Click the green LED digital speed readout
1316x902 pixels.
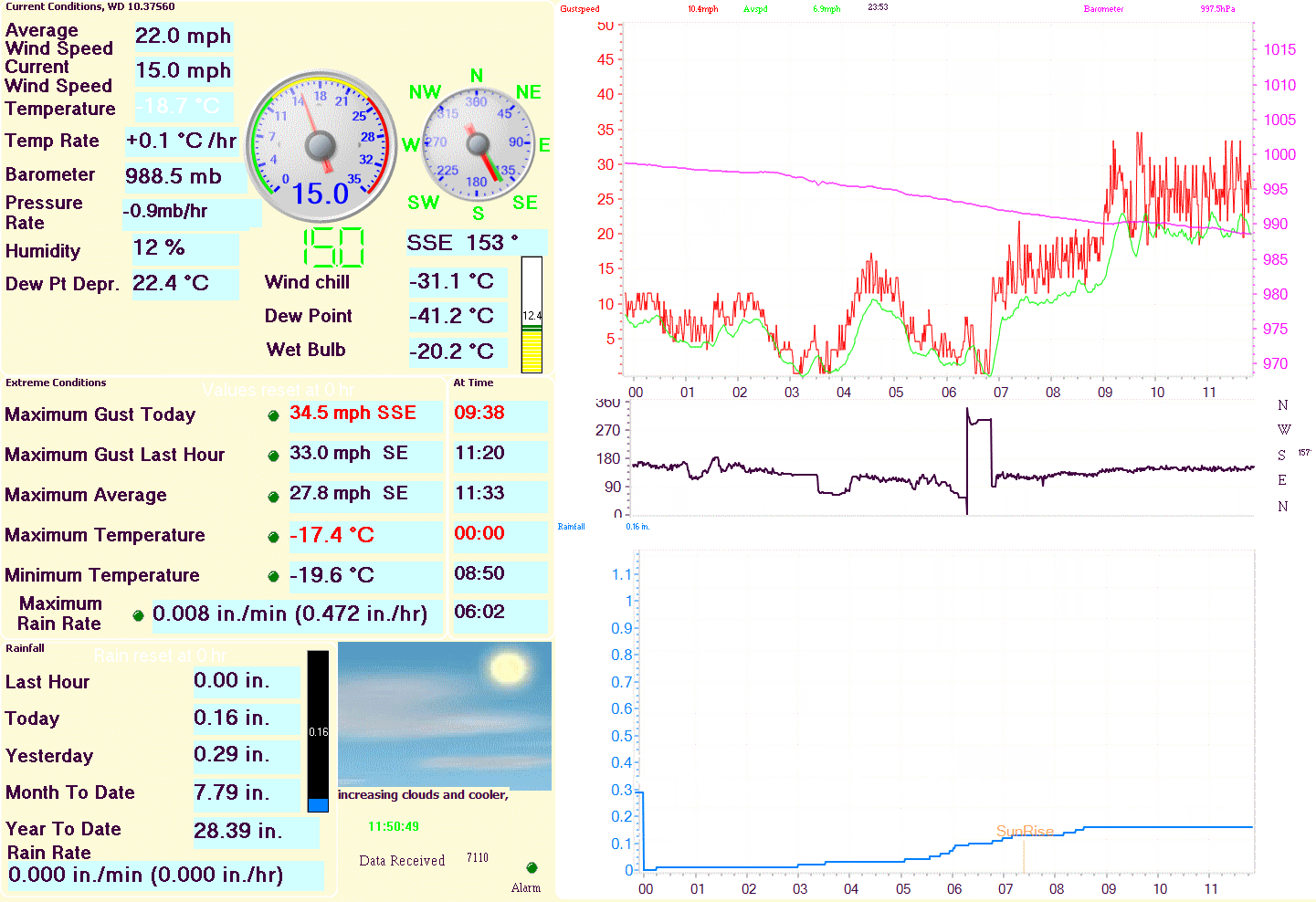[333, 247]
